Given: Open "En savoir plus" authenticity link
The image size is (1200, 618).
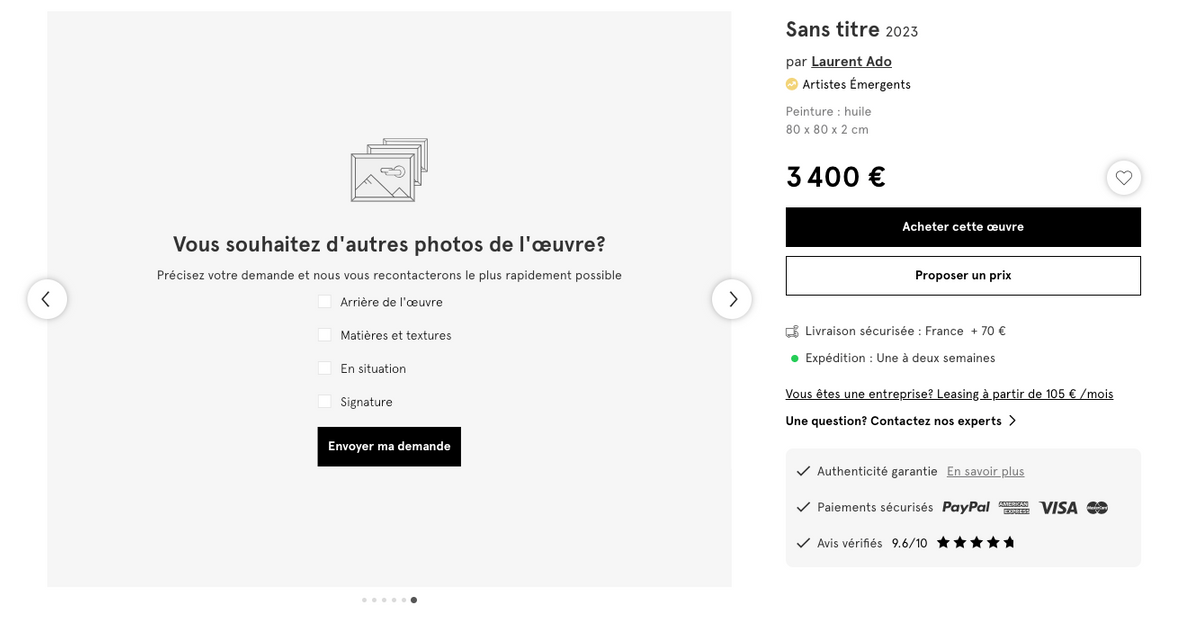Looking at the screenshot, I should tap(985, 472).
